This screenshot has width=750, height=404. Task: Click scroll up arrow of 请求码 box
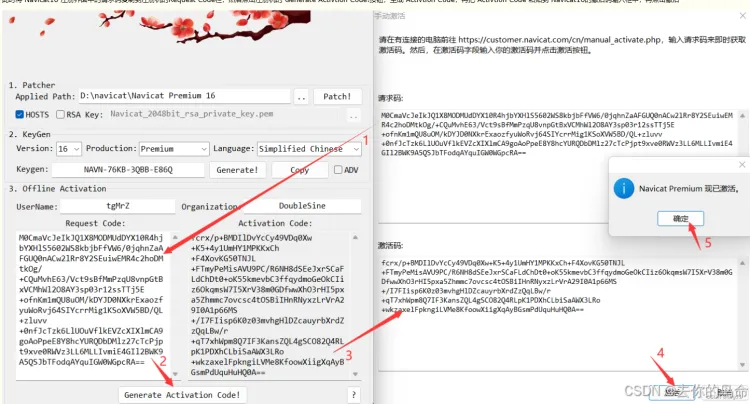click(x=742, y=116)
